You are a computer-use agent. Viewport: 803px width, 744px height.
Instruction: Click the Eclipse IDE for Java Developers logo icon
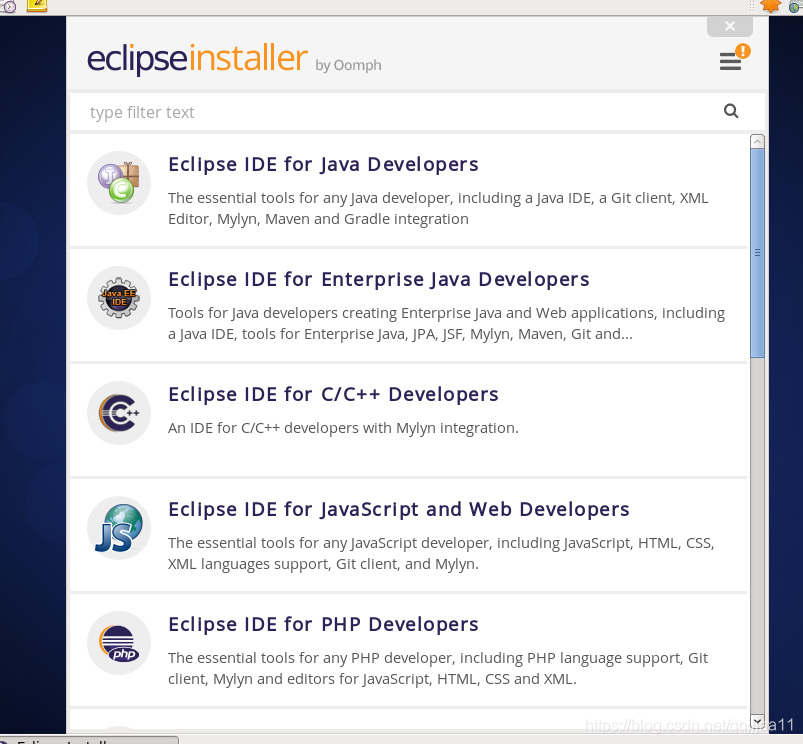(x=118, y=183)
